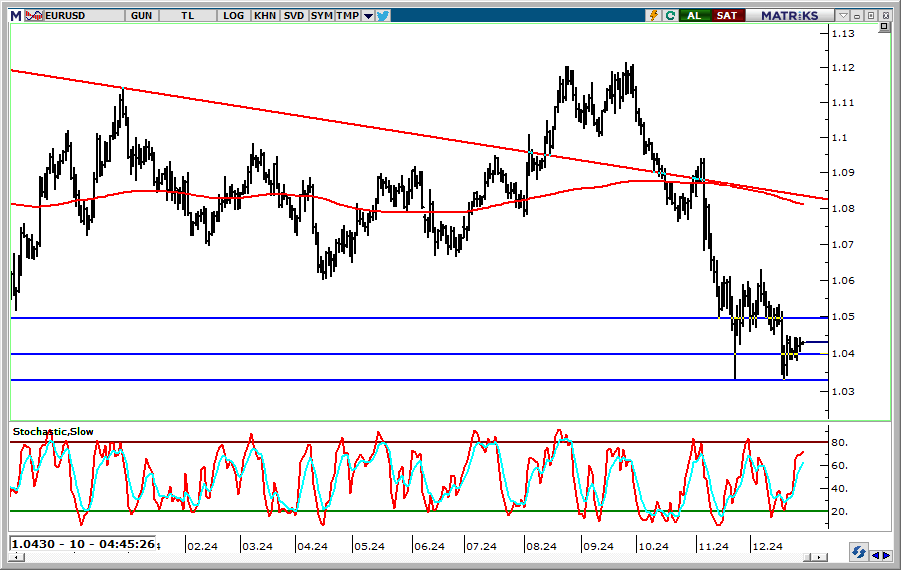Toggle the SVD option in toolbar

click(294, 15)
